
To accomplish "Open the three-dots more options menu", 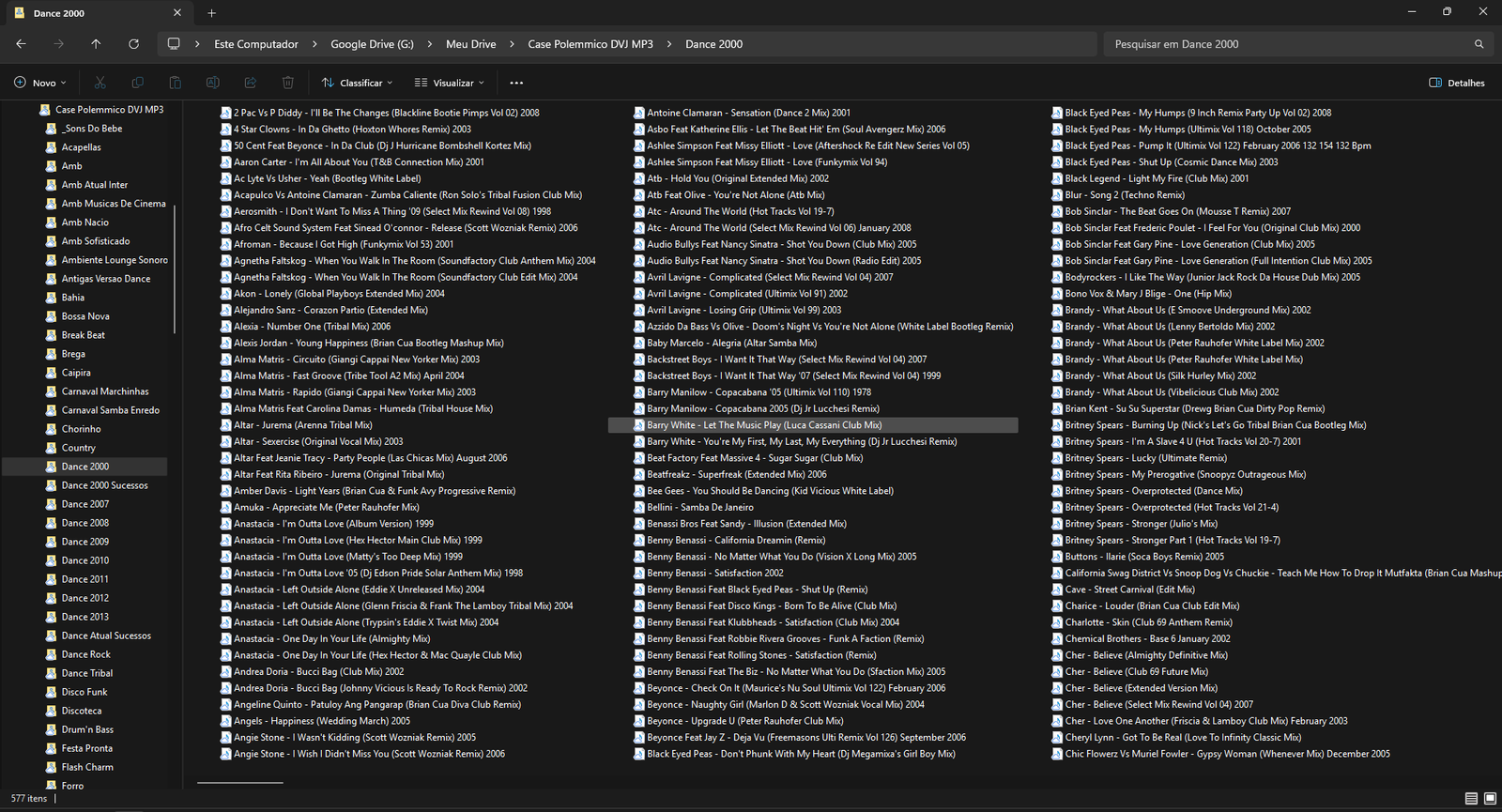I will pyautogui.click(x=516, y=83).
